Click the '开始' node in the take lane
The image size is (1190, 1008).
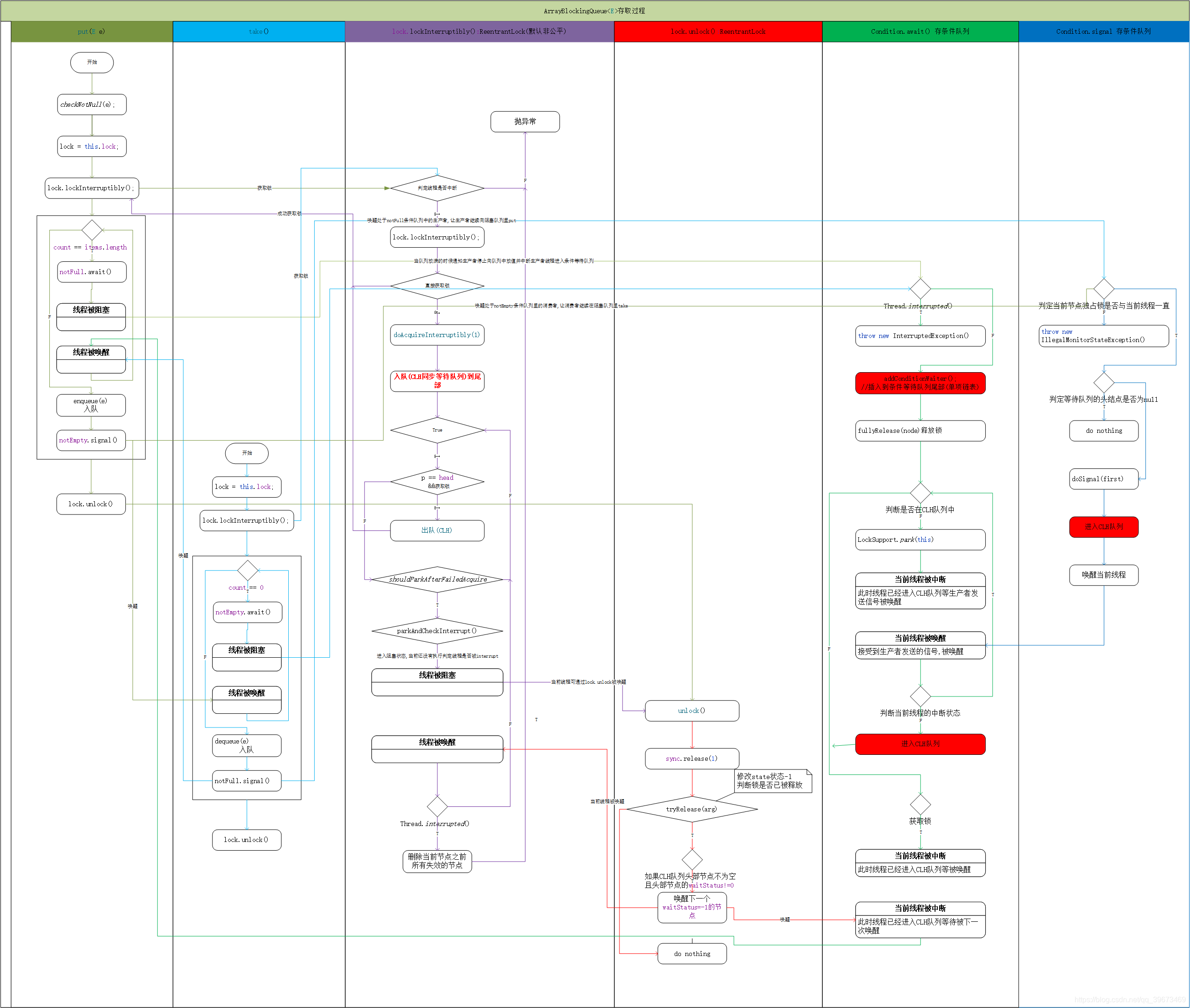click(247, 453)
